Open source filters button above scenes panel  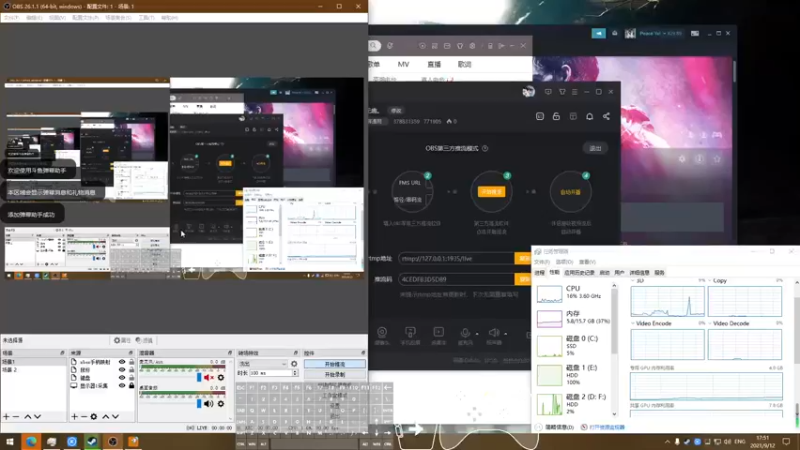pyautogui.click(x=144, y=340)
